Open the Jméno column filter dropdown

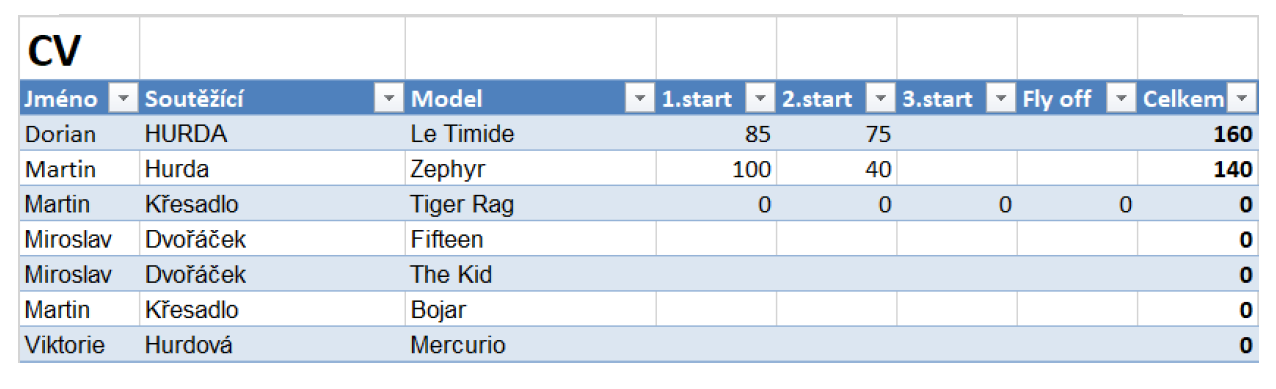point(123,99)
